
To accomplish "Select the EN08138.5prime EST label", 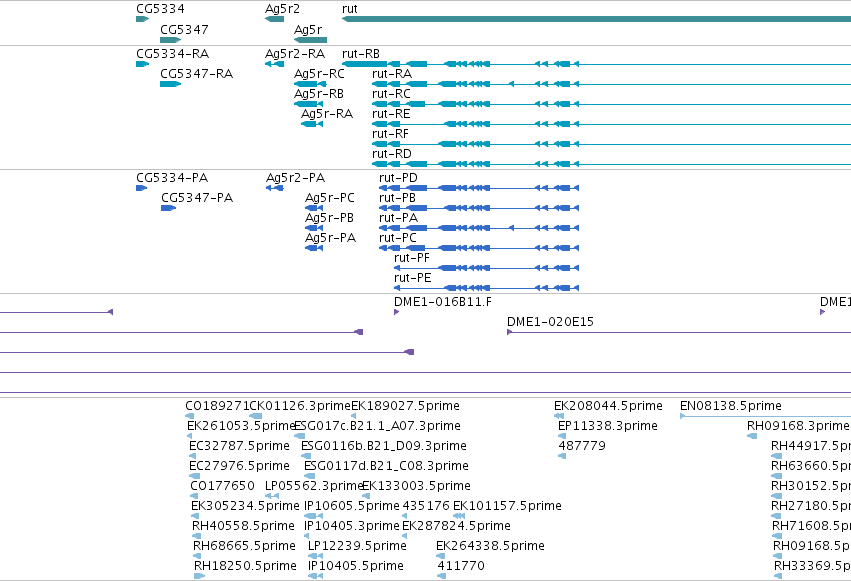I will [731, 406].
